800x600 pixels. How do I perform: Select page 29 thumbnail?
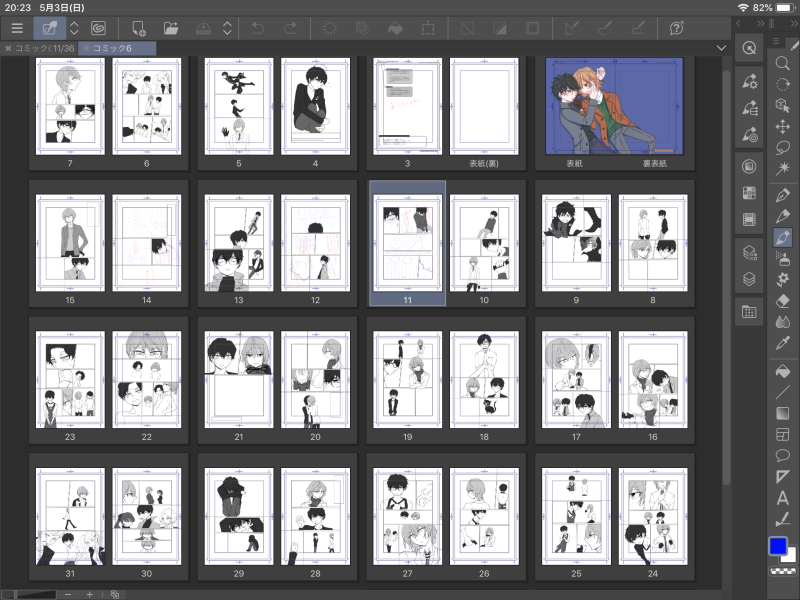pos(239,516)
